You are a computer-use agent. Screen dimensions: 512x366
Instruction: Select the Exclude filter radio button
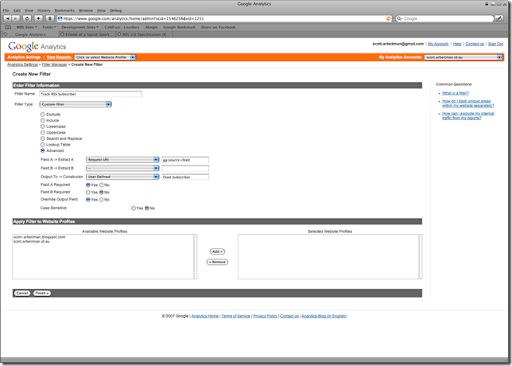coord(42,114)
